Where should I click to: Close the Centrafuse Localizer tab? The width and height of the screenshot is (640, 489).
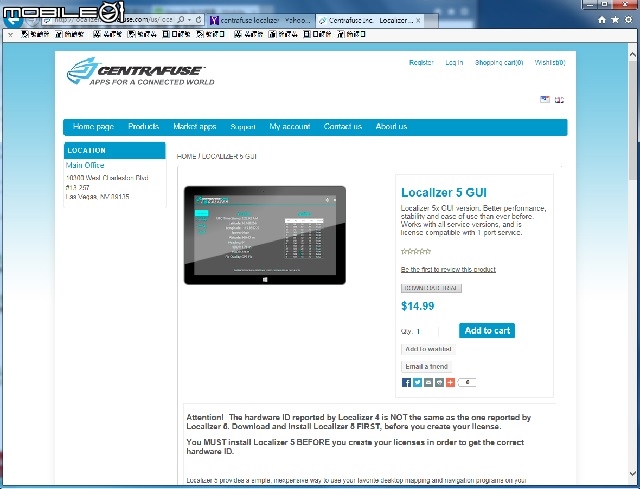click(418, 20)
